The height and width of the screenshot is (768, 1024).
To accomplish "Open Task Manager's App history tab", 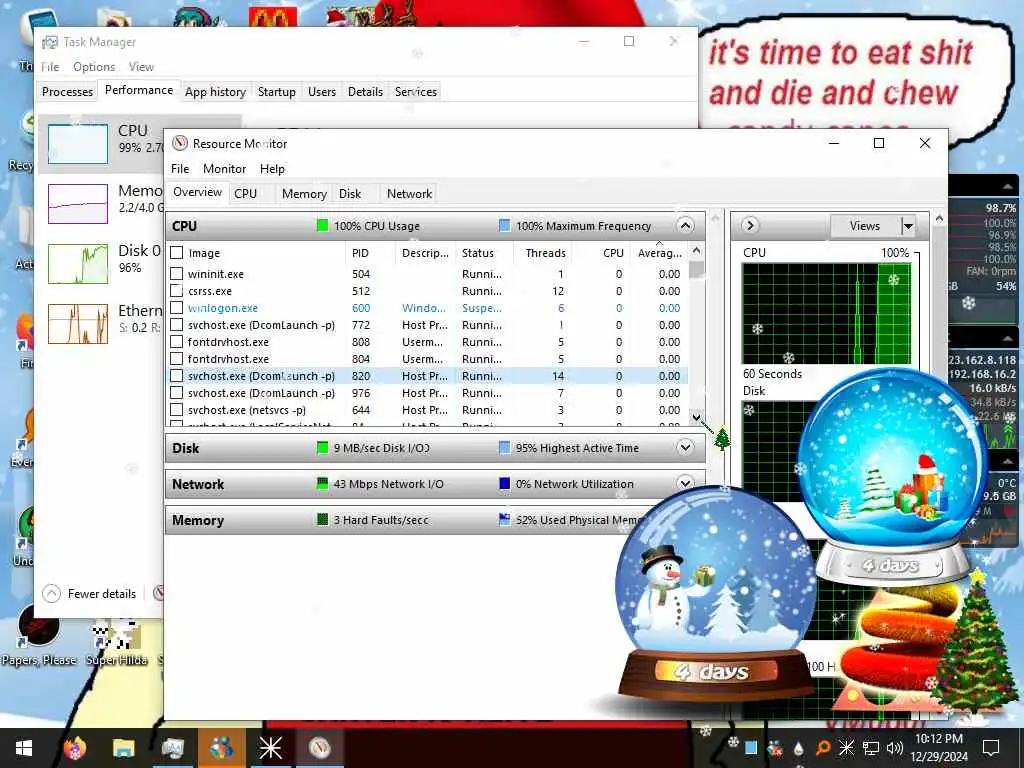I will [x=215, y=92].
